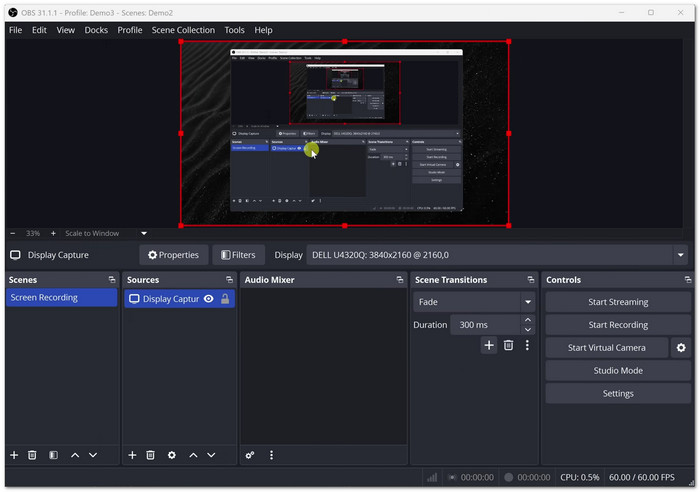Open the View menu
The image size is (700, 492).
[66, 30]
